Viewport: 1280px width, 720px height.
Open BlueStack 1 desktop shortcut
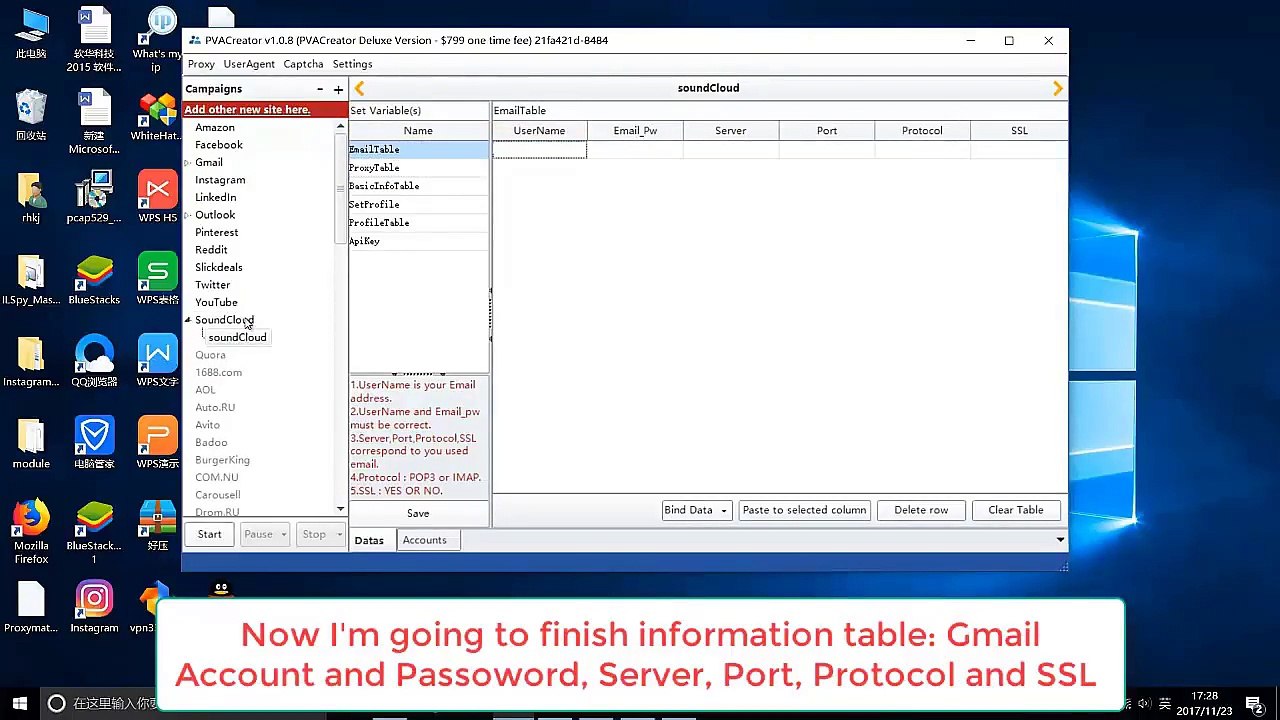pyautogui.click(x=94, y=532)
